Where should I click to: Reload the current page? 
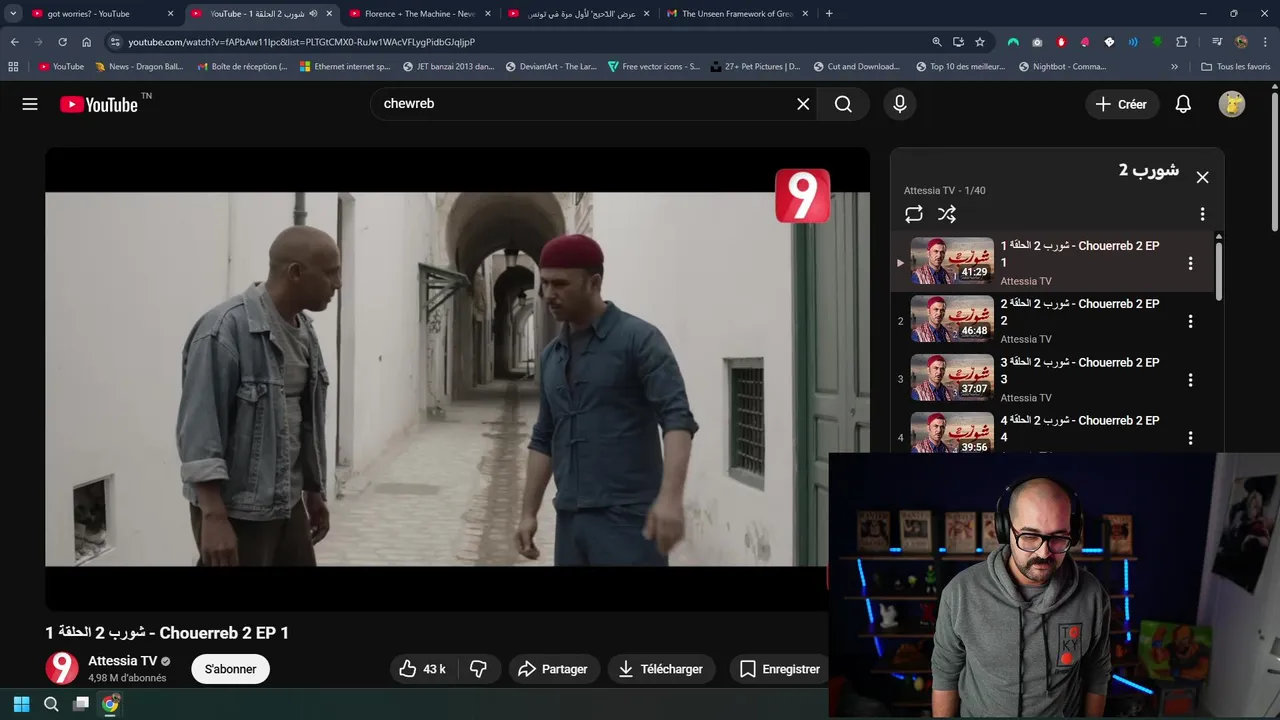pos(62,42)
